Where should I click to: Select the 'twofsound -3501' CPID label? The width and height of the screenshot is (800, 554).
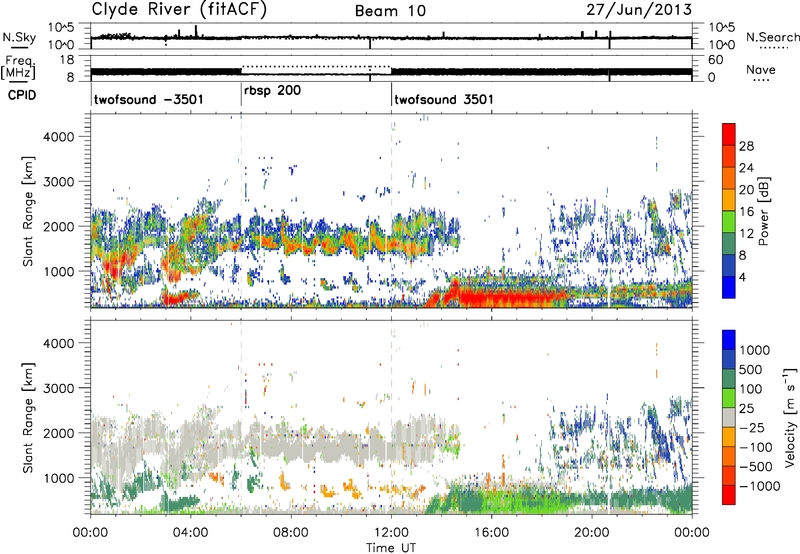pos(148,99)
